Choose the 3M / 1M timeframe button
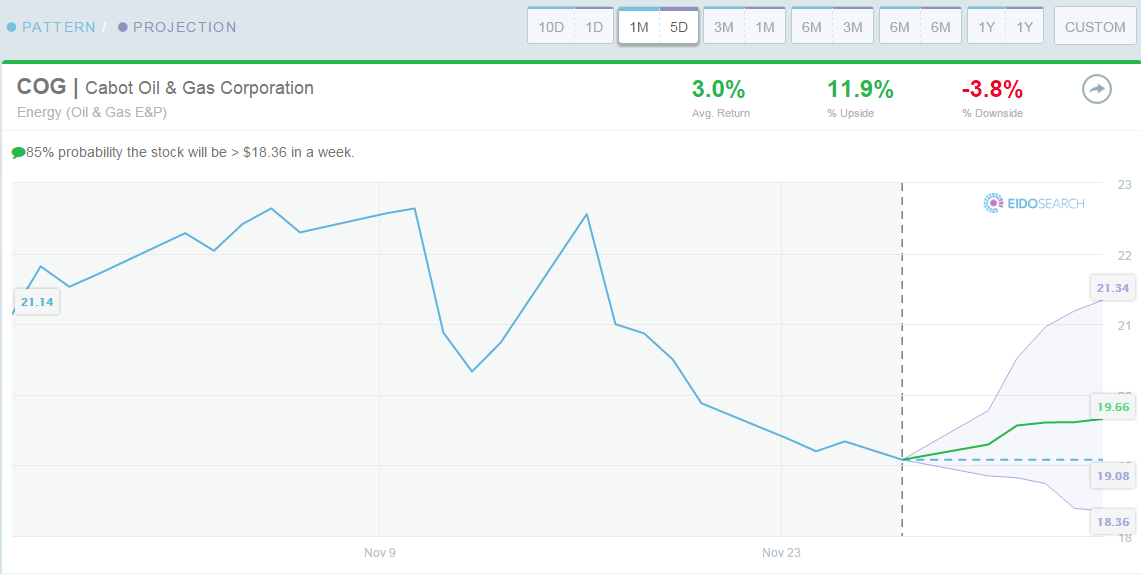Image resolution: width=1141 pixels, height=574 pixels. coord(744,26)
